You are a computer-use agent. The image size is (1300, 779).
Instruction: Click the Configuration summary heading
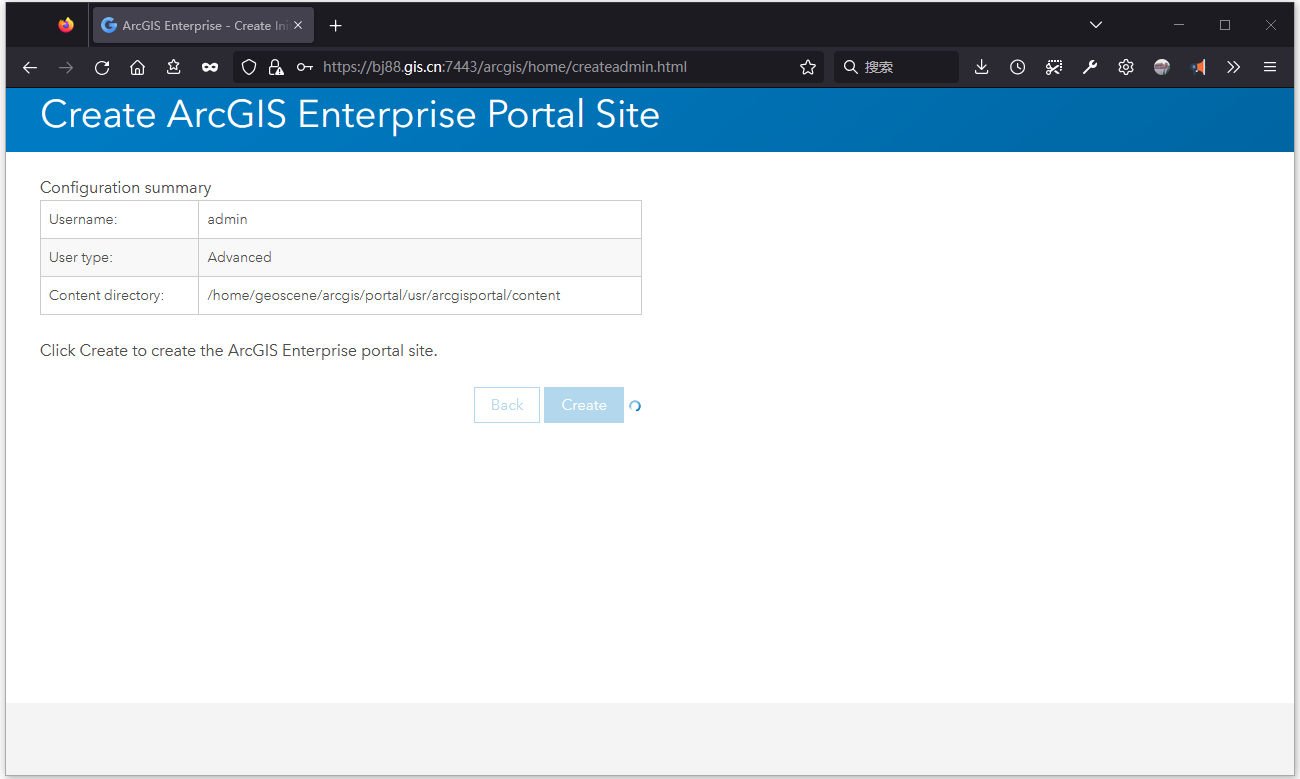[x=126, y=187]
